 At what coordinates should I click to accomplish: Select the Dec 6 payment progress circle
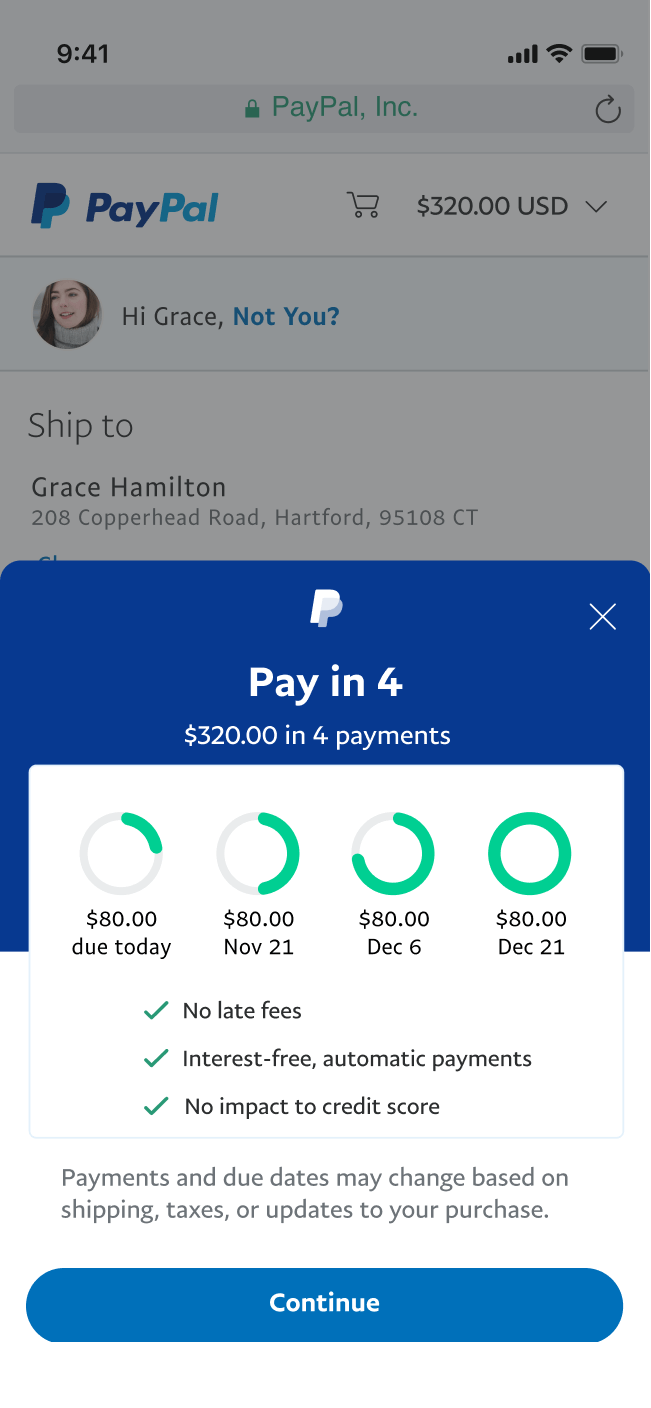pyautogui.click(x=393, y=854)
